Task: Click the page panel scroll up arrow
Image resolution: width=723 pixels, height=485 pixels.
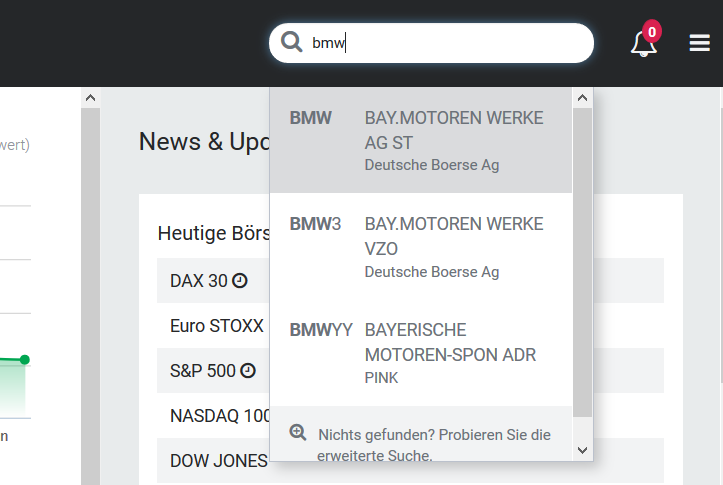Action: 90,98
